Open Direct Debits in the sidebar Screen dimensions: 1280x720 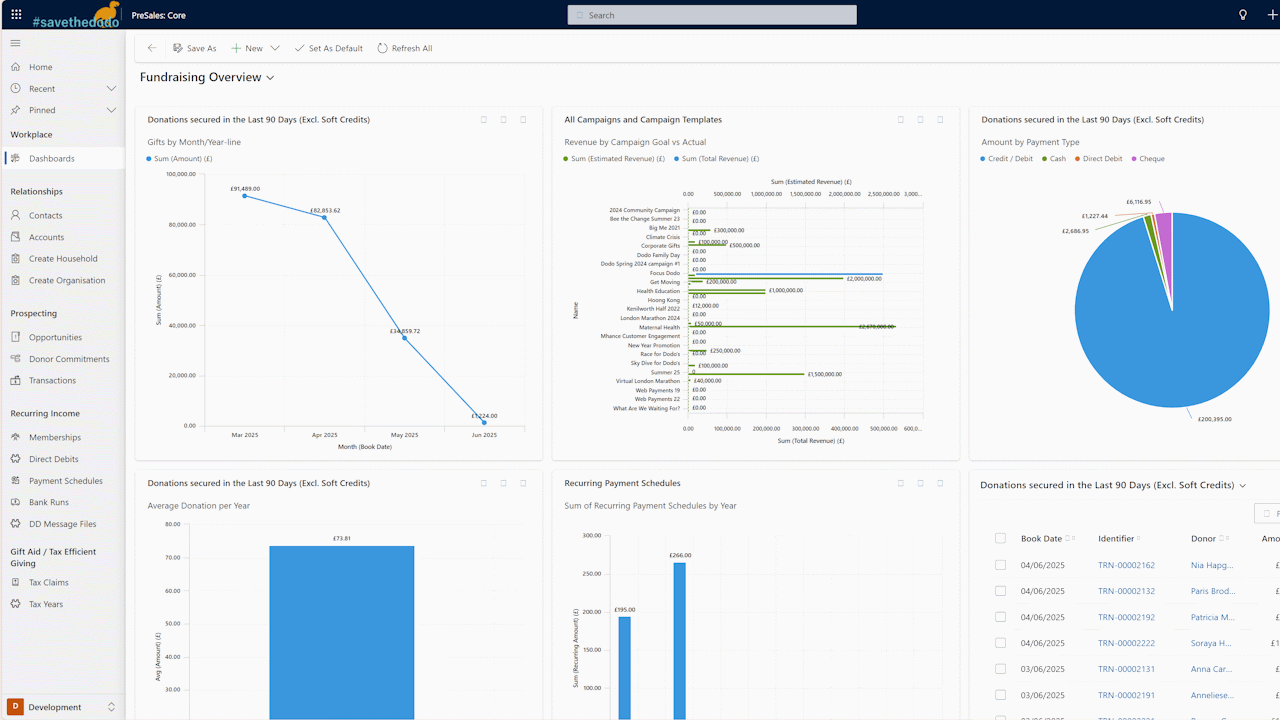click(62, 459)
